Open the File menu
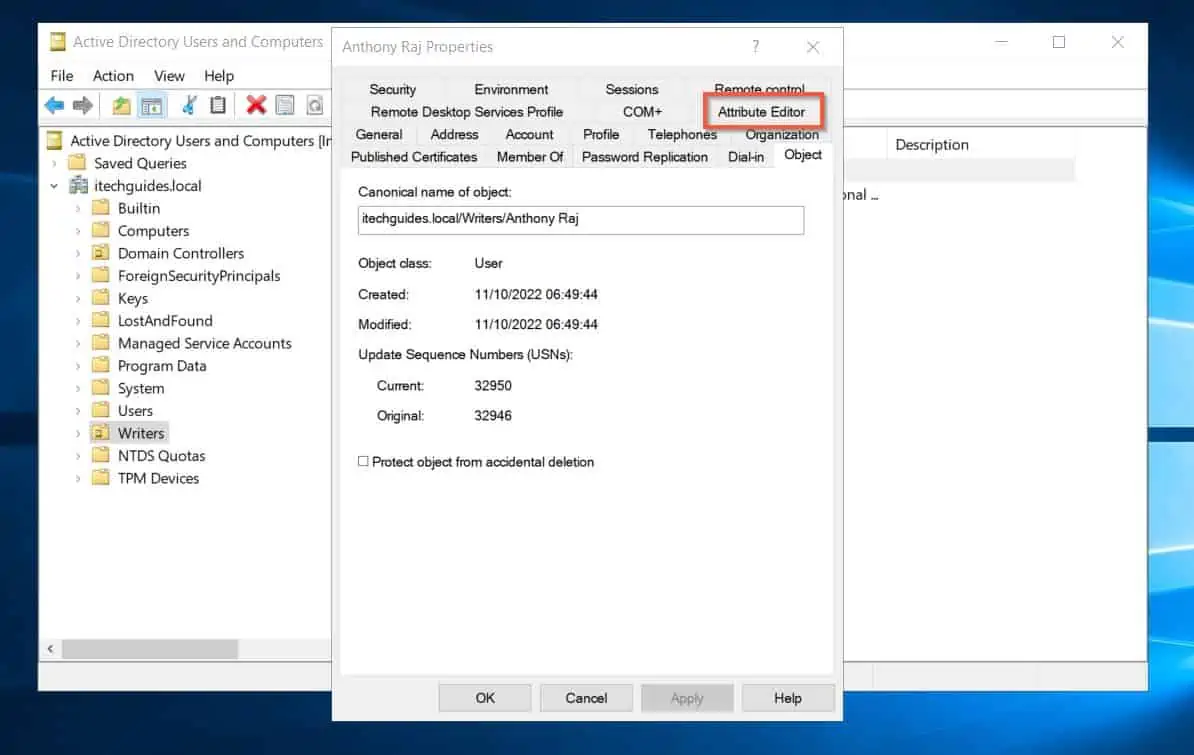The height and width of the screenshot is (755, 1194). click(62, 75)
